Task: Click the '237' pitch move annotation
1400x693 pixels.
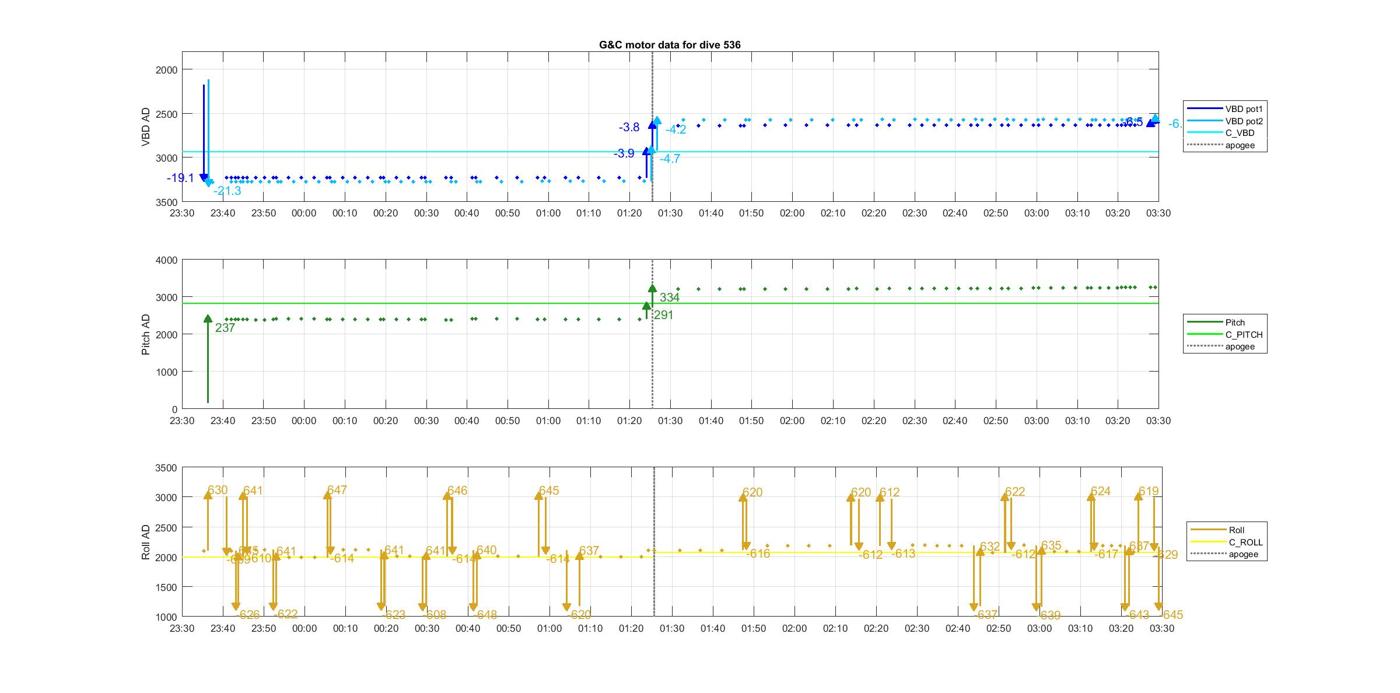Action: pyautogui.click(x=225, y=327)
